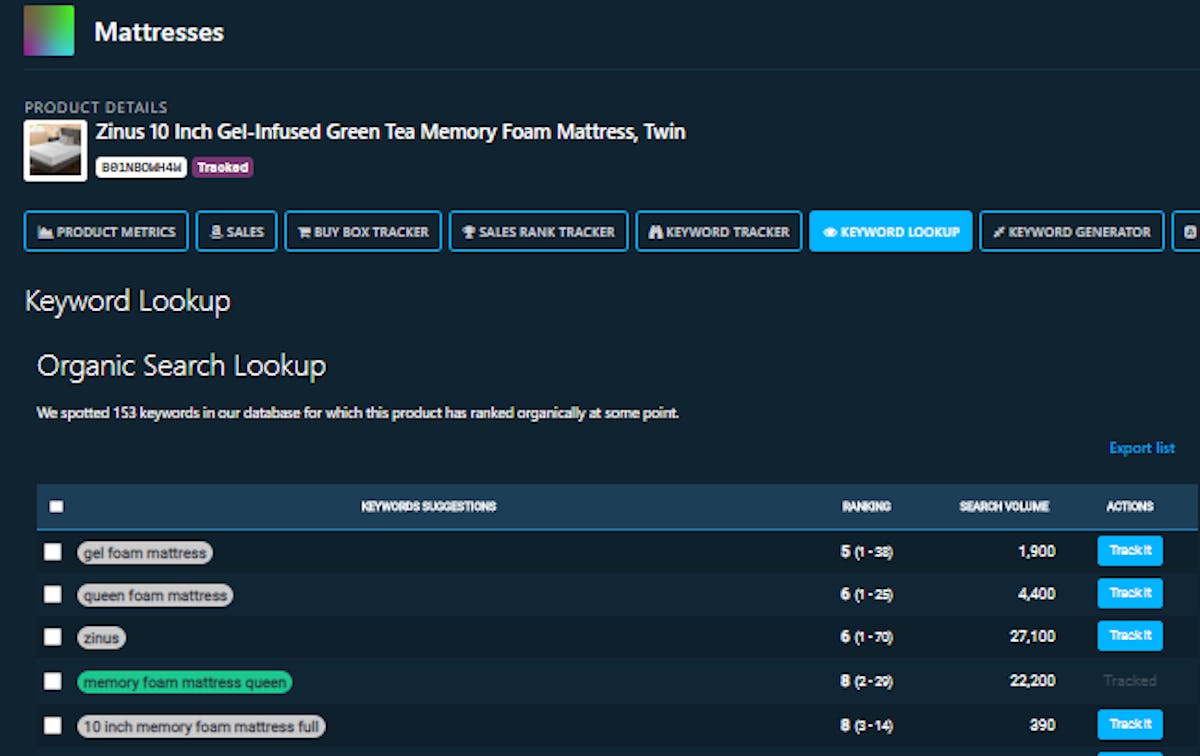The height and width of the screenshot is (756, 1200).
Task: Click the search volume value 4,400
Action: [x=1036, y=594]
